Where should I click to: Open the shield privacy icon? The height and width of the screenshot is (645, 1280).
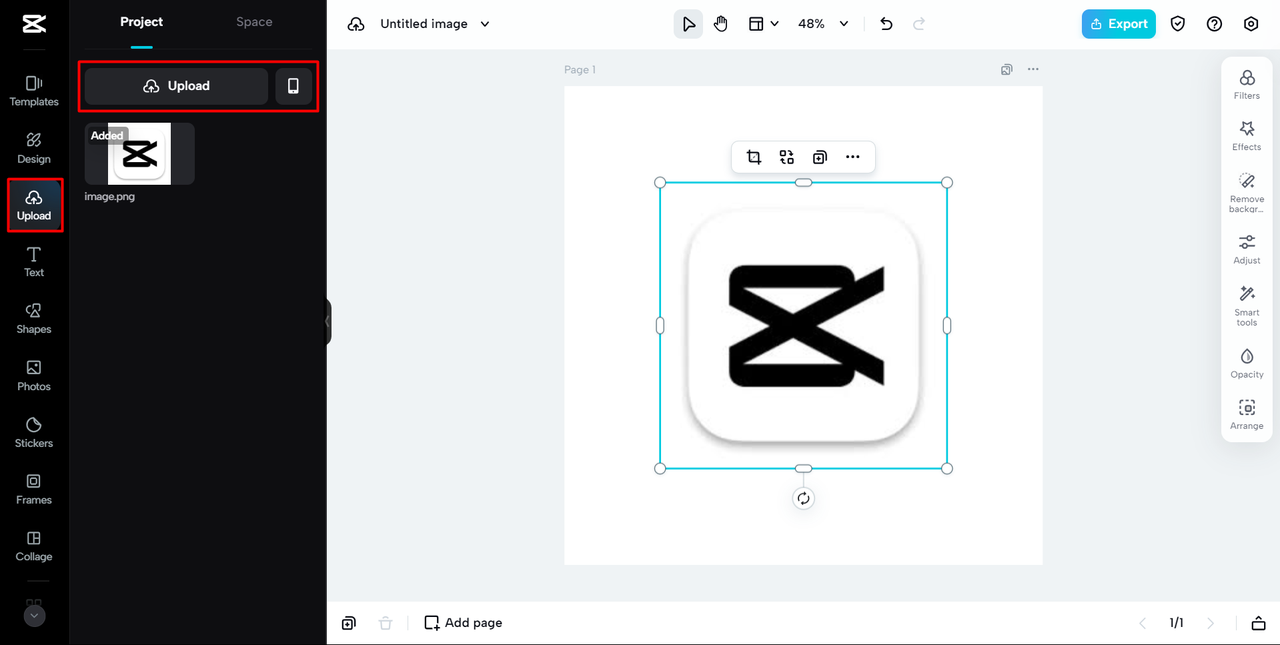pos(1178,24)
